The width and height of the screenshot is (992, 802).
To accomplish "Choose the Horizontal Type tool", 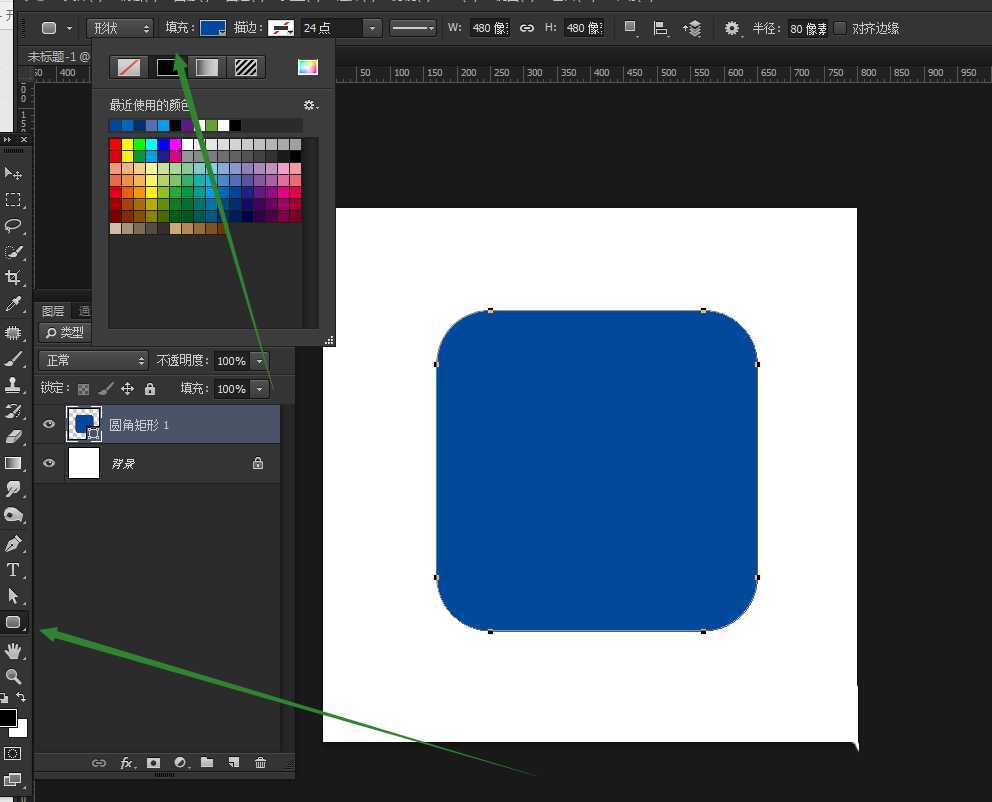I will tap(13, 570).
